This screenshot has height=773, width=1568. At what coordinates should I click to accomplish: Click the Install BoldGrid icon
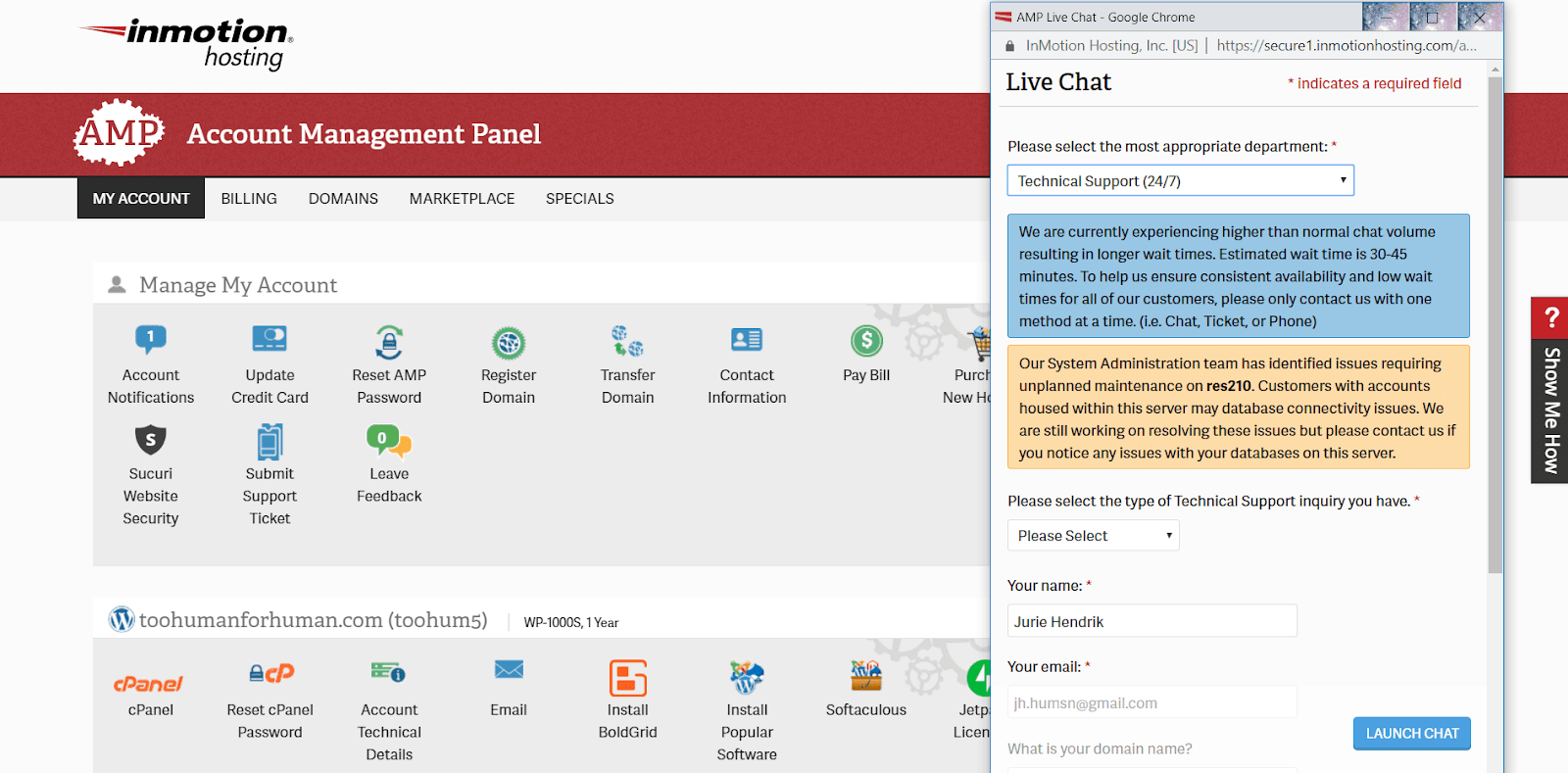[x=628, y=678]
